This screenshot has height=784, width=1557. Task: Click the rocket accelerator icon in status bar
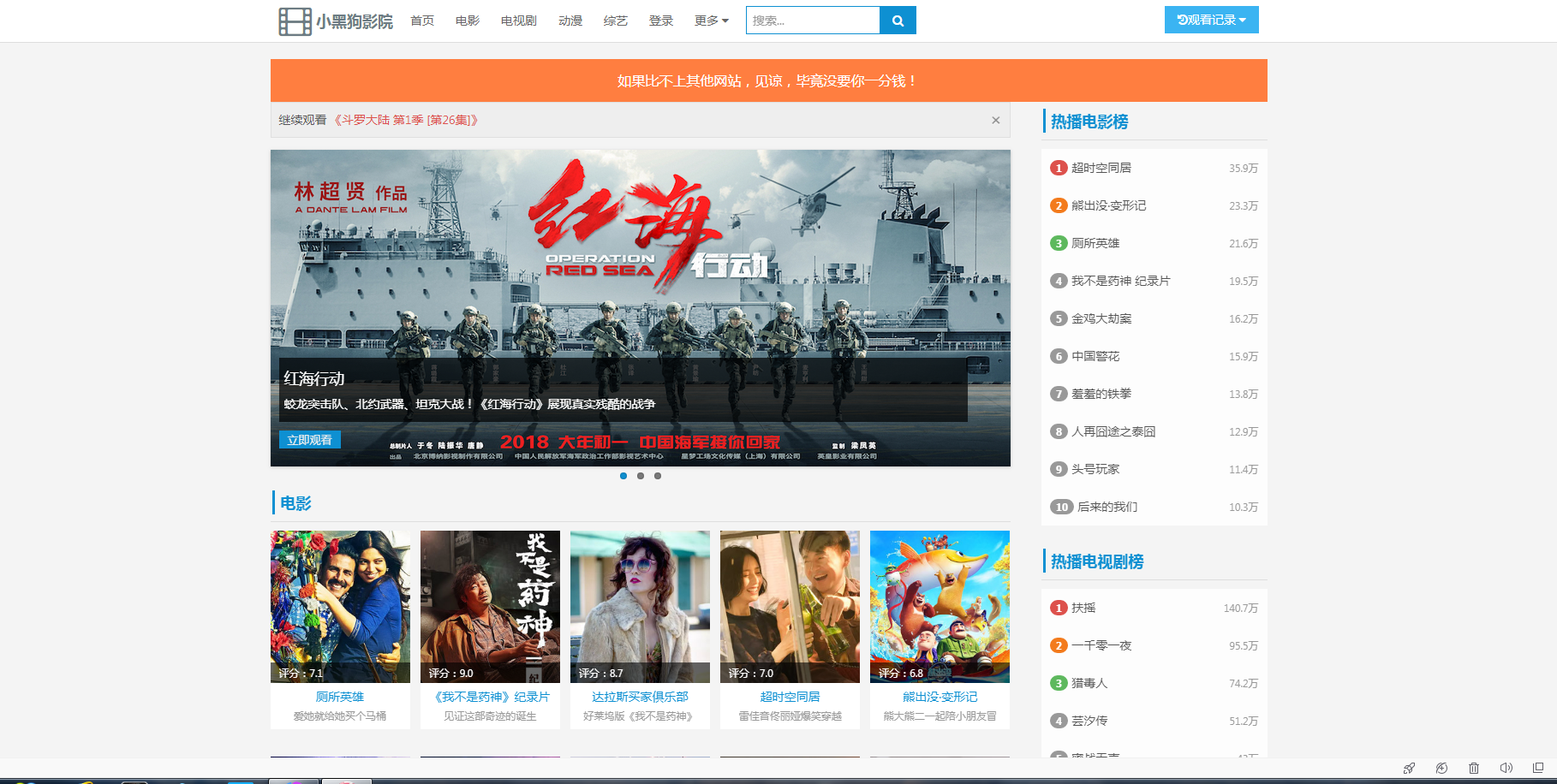pos(1409,768)
